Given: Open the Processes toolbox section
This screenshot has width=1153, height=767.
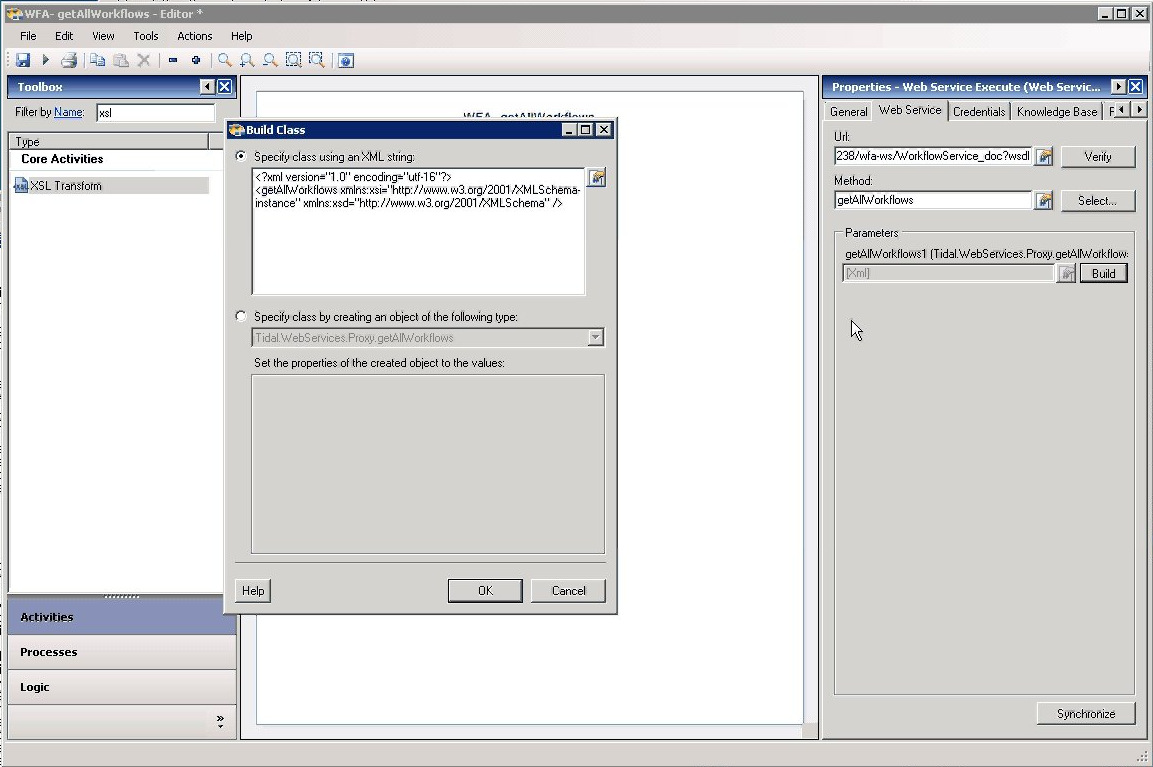Looking at the screenshot, I should click(121, 652).
